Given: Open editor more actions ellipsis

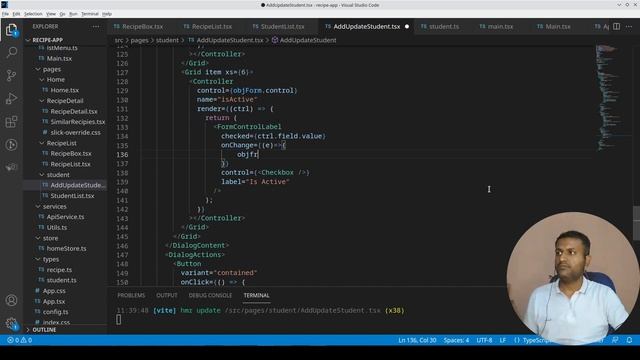Looking at the screenshot, I should (x=629, y=27).
